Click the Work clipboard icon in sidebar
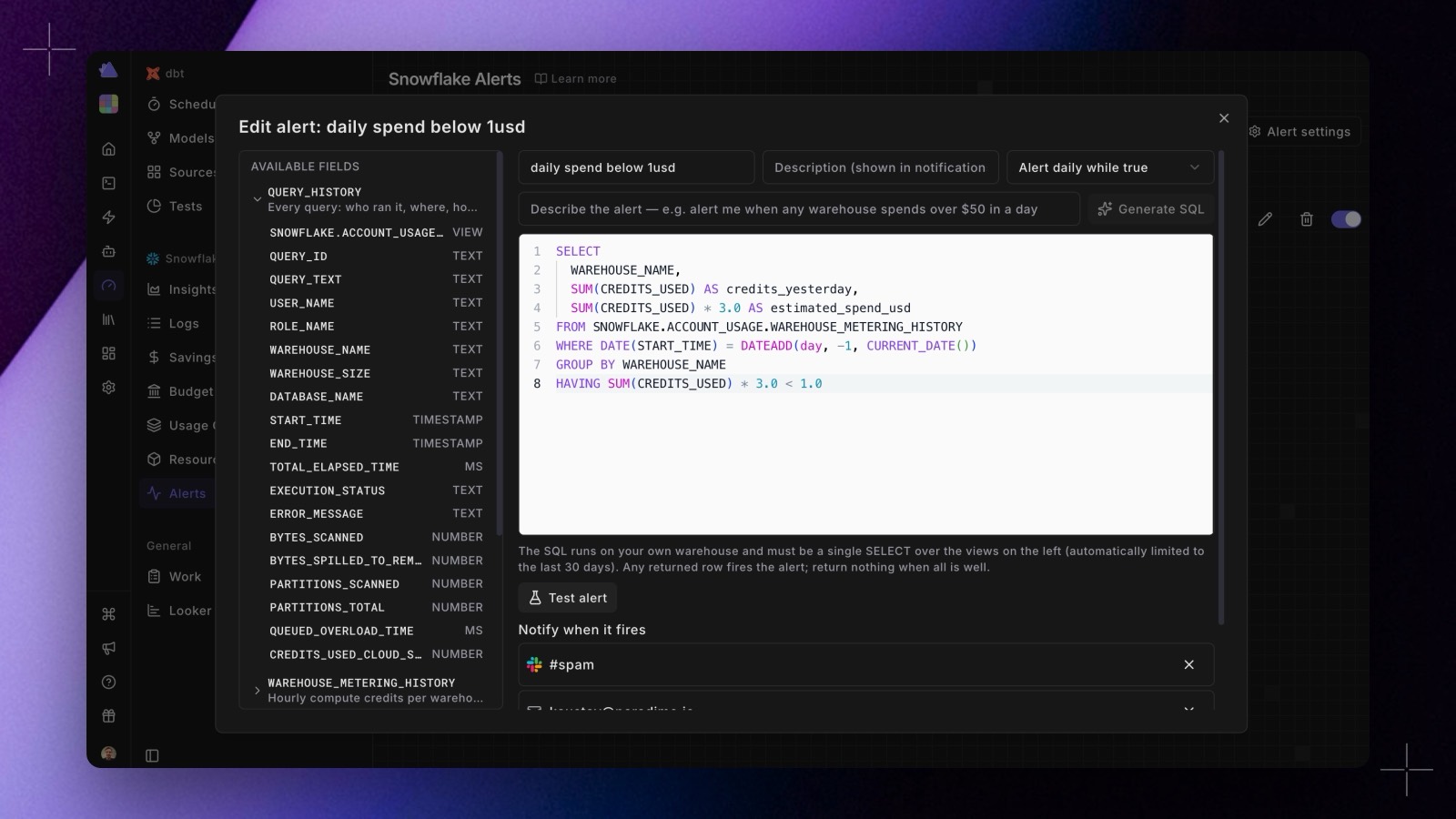Image resolution: width=1456 pixels, height=819 pixels. pyautogui.click(x=154, y=577)
